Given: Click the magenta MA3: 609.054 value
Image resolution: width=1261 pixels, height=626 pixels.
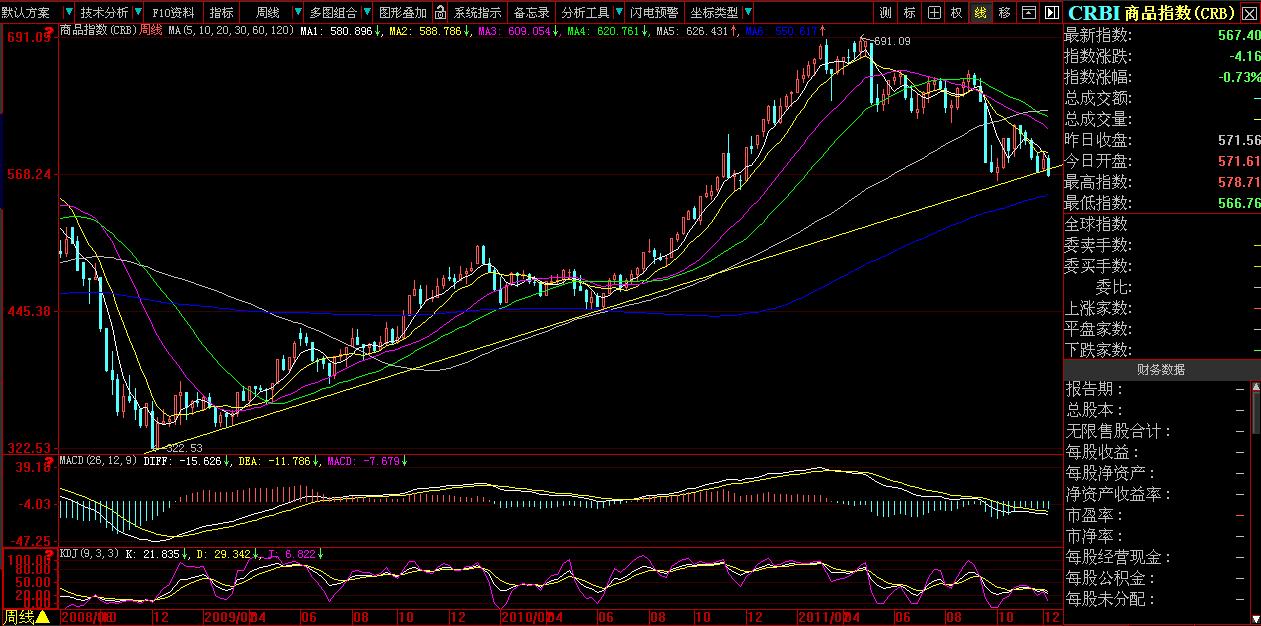Looking at the screenshot, I should [x=514, y=32].
